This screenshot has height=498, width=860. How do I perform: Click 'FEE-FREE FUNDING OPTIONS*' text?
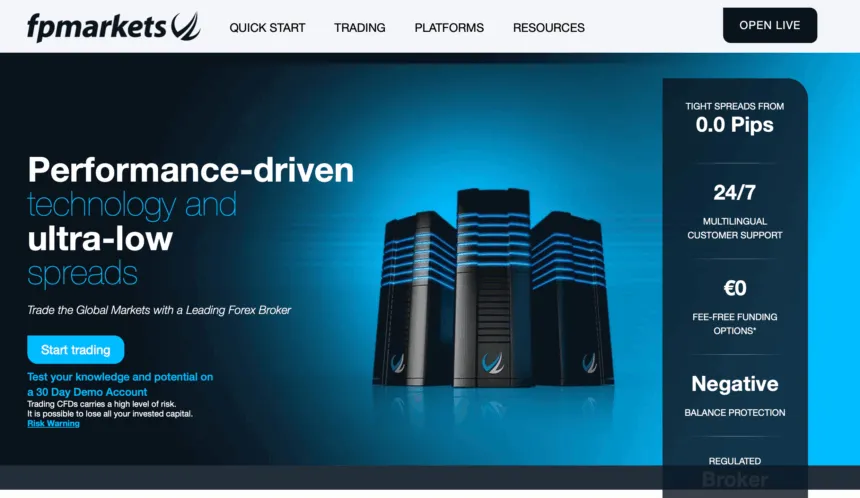[x=734, y=324]
